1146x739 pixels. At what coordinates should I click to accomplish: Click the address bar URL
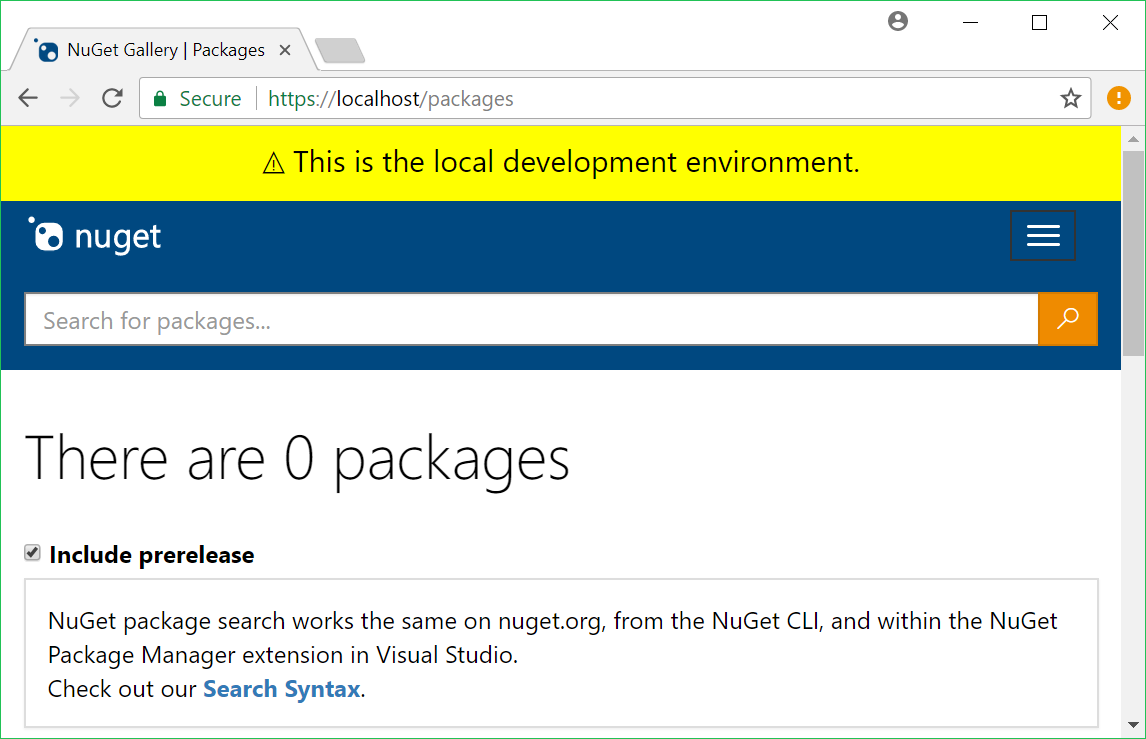tap(390, 99)
